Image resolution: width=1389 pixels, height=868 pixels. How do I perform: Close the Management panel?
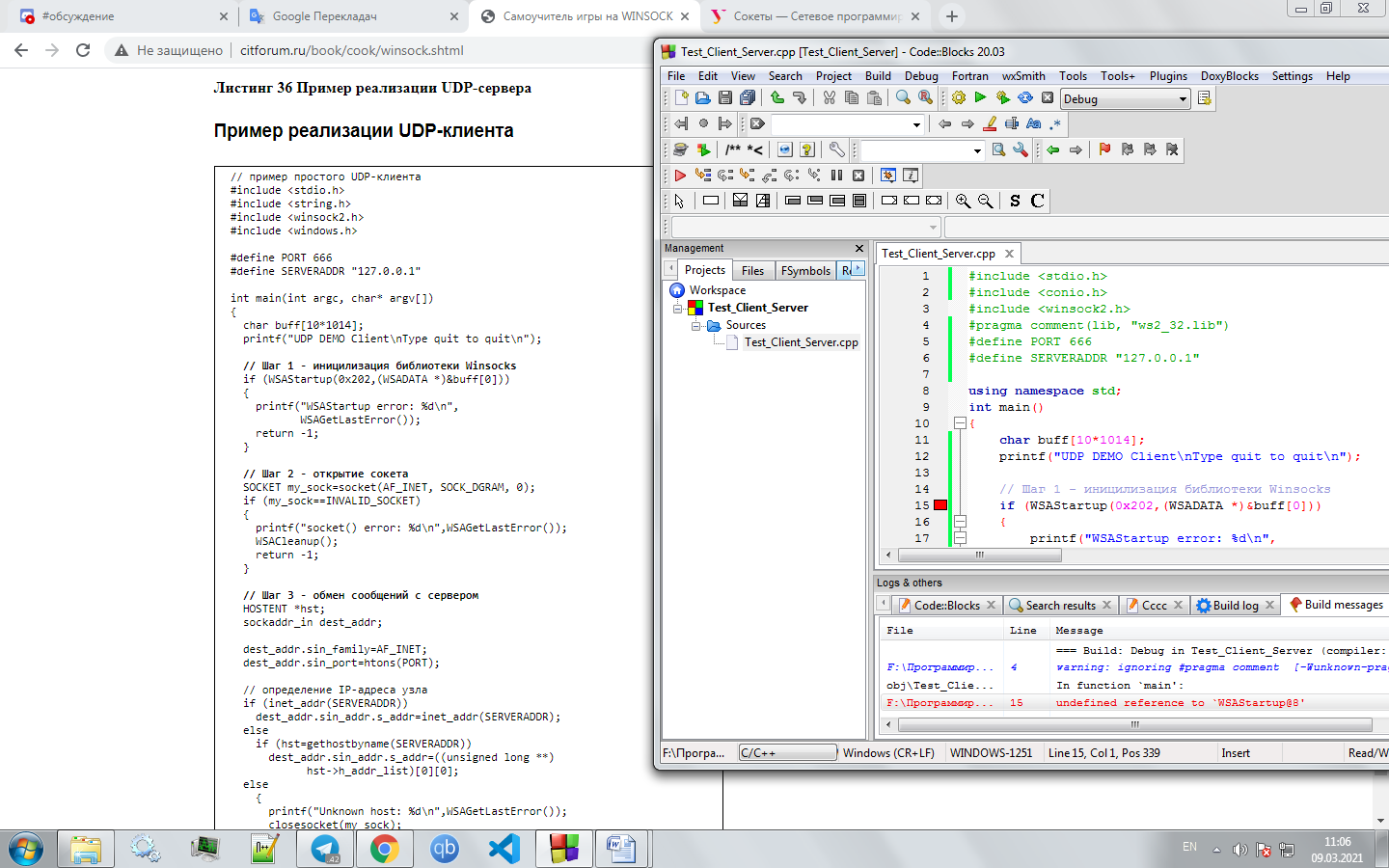[x=859, y=248]
